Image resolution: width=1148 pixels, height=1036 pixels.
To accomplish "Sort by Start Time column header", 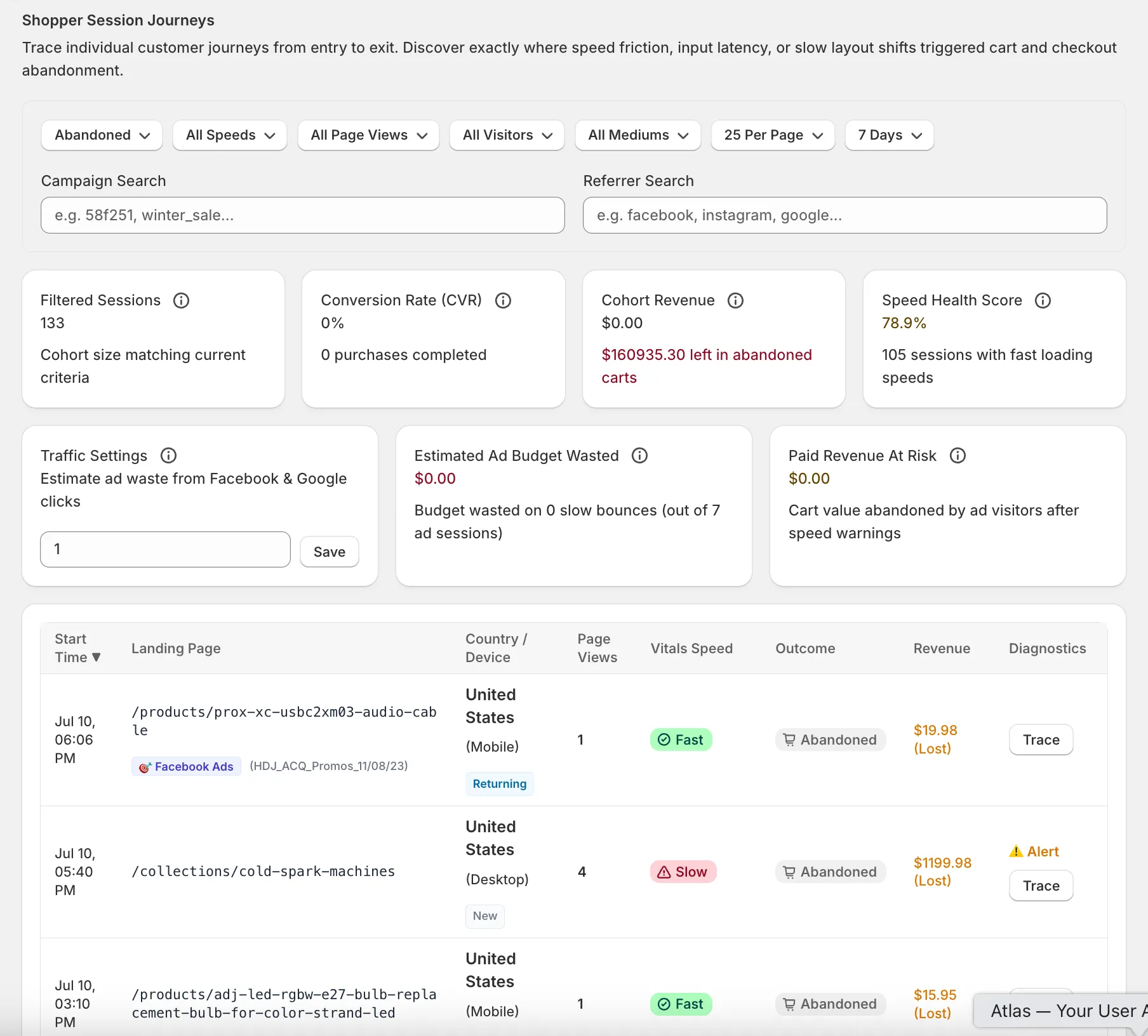I will pos(78,648).
